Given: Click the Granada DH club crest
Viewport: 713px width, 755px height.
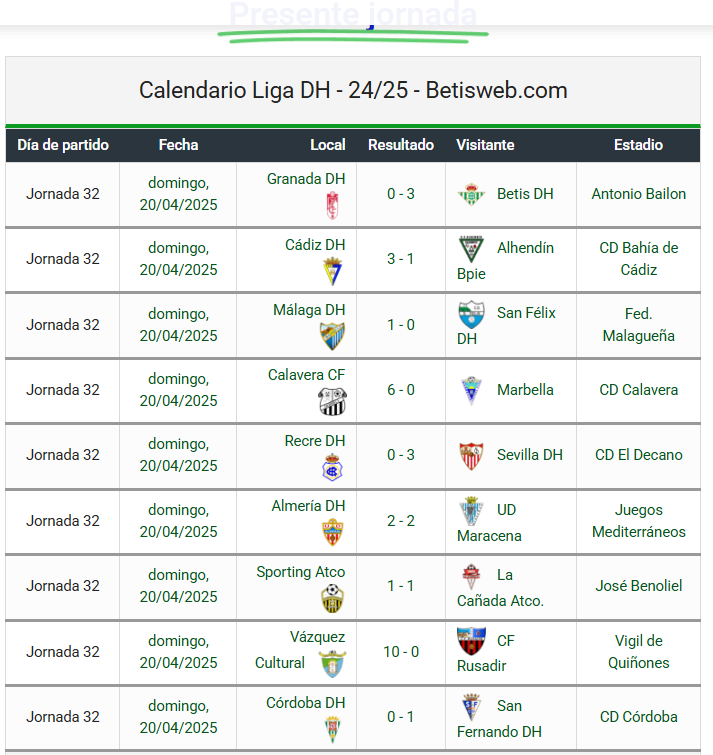Looking at the screenshot, I should (x=332, y=206).
